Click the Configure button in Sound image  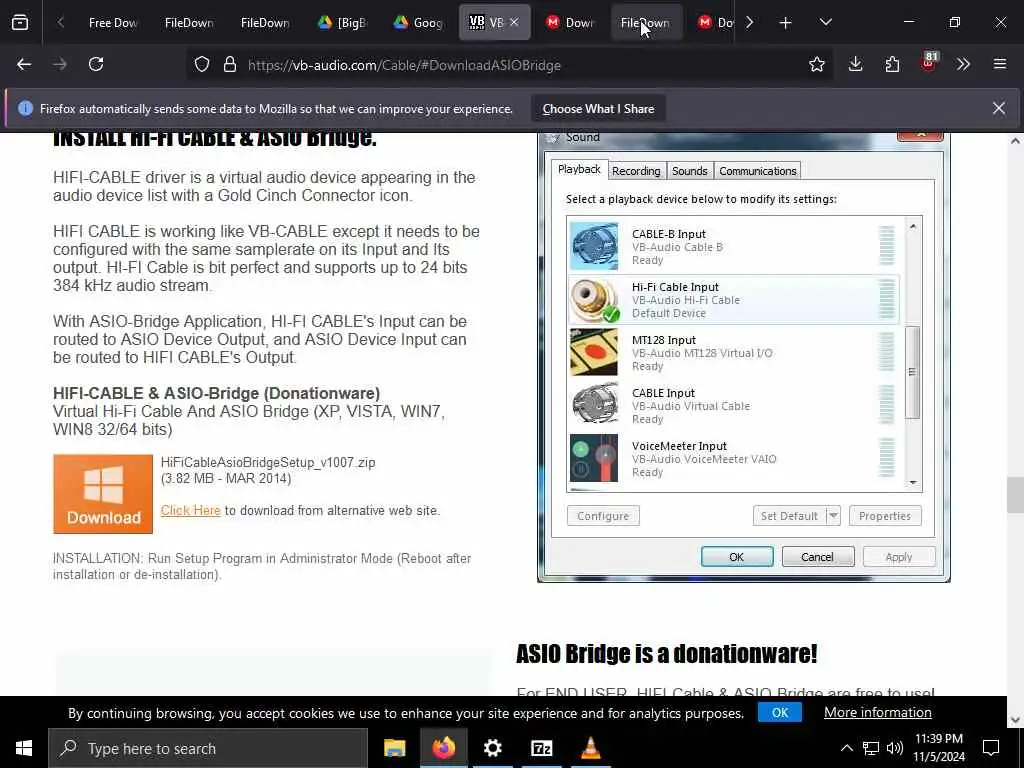click(x=603, y=516)
